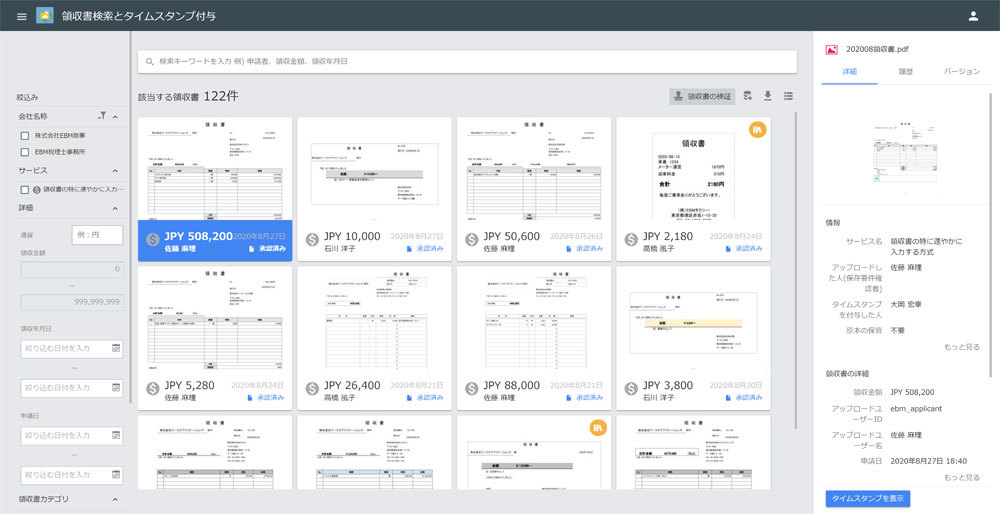
Task: Click the file icon next to 202008領収書.pdf
Action: pyautogui.click(x=831, y=49)
